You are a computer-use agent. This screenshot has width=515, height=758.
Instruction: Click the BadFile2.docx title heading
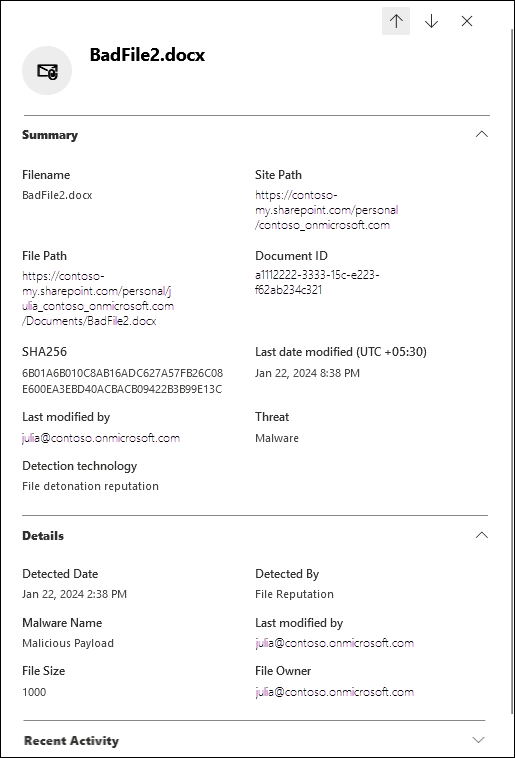pos(147,55)
